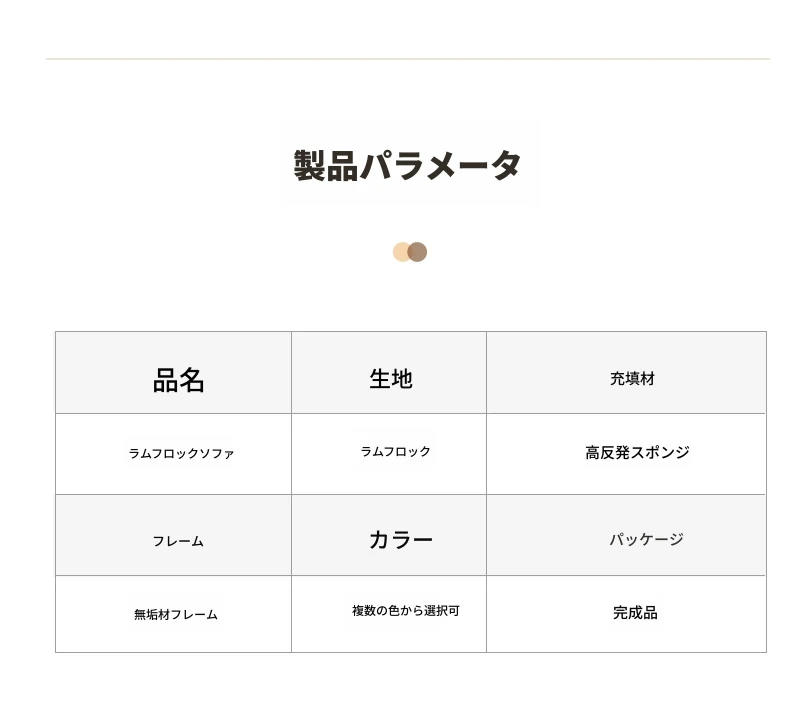This screenshot has width=790, height=704.
Task: Click the フレーム label cell
Action: (173, 535)
